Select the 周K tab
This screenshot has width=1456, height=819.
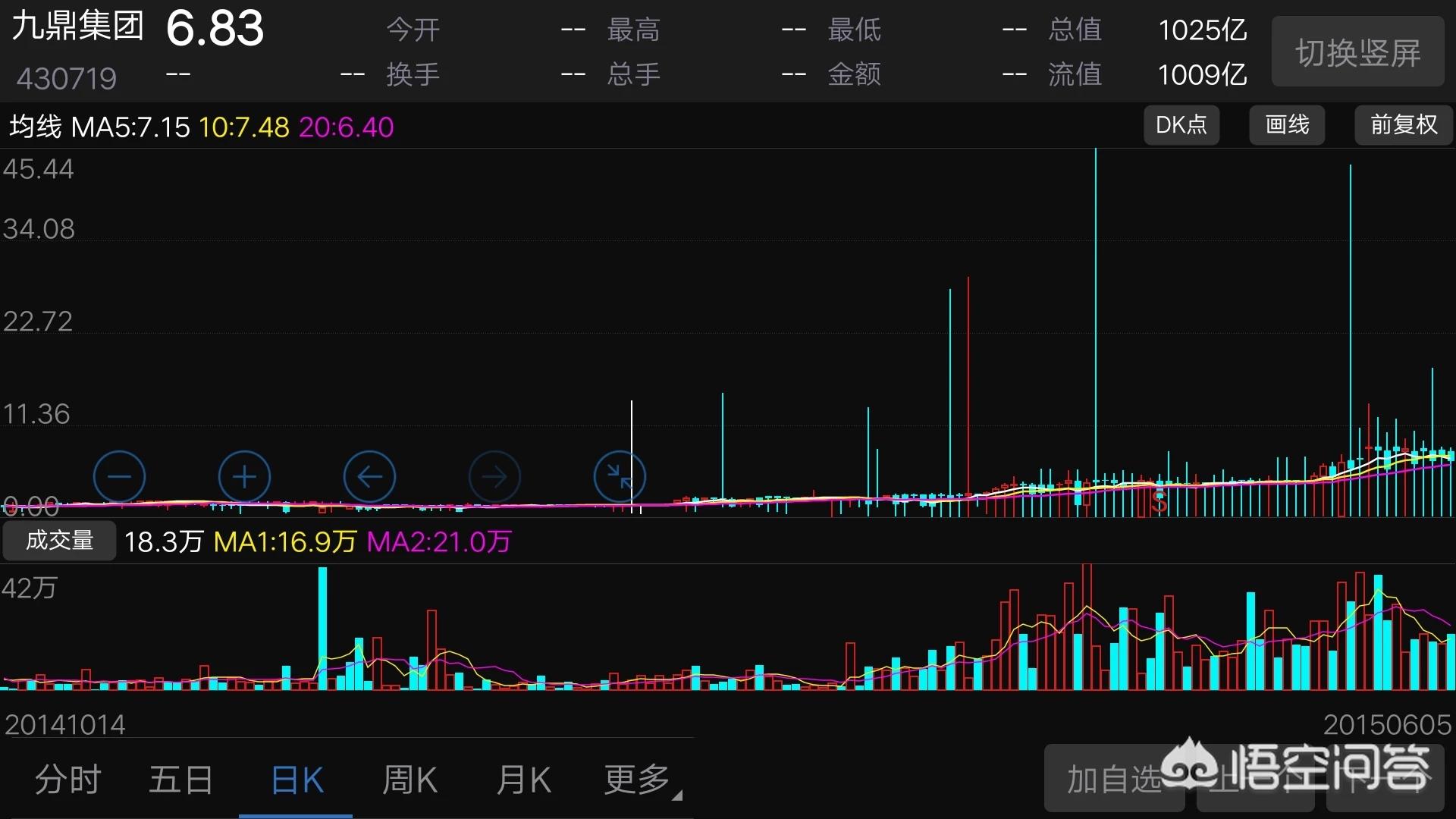[409, 780]
